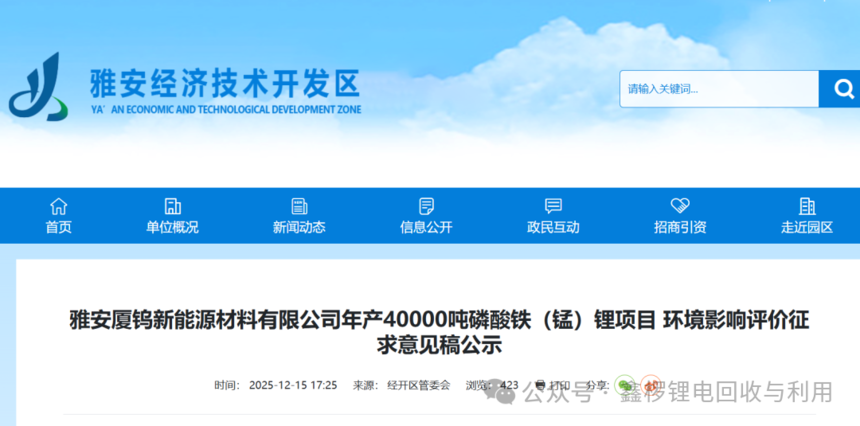Open the 新闻动态 navigation item
This screenshot has height=426, width=860.
pos(299,216)
